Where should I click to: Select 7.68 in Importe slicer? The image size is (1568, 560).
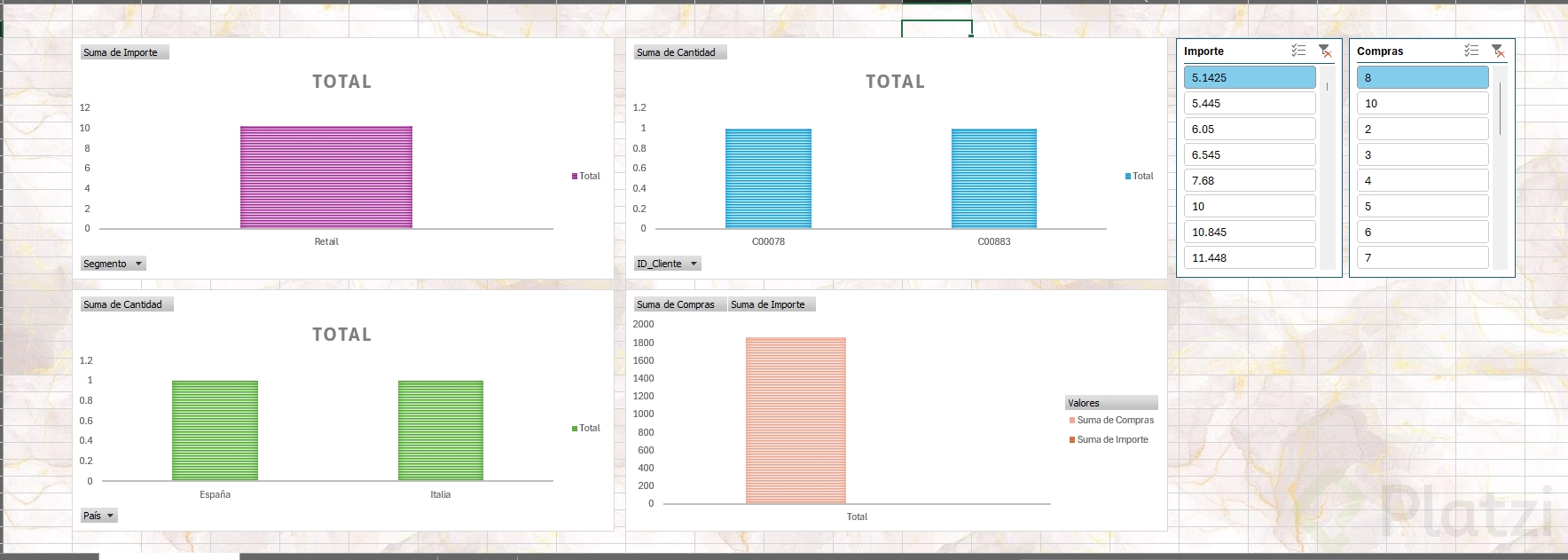click(x=1250, y=180)
